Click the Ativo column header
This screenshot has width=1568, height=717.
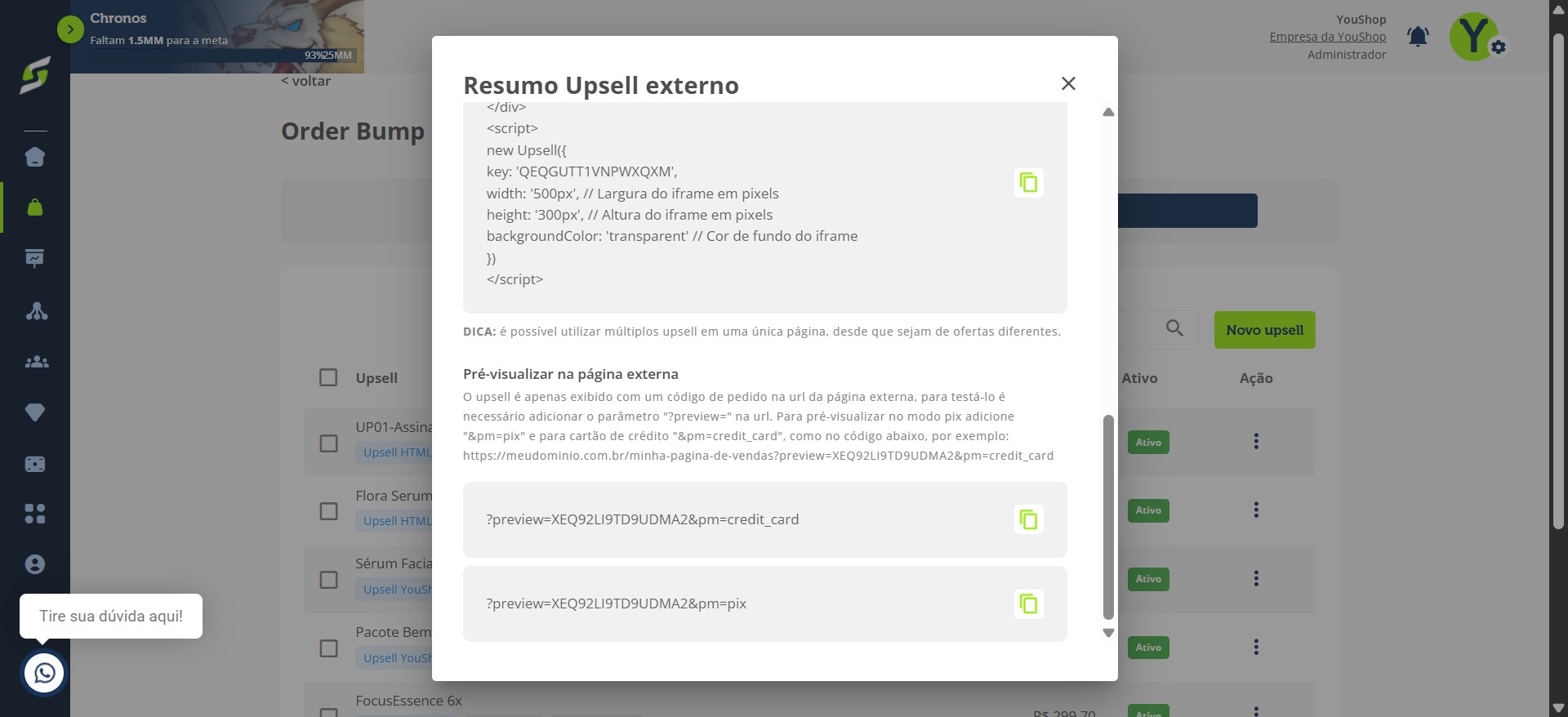click(x=1139, y=378)
